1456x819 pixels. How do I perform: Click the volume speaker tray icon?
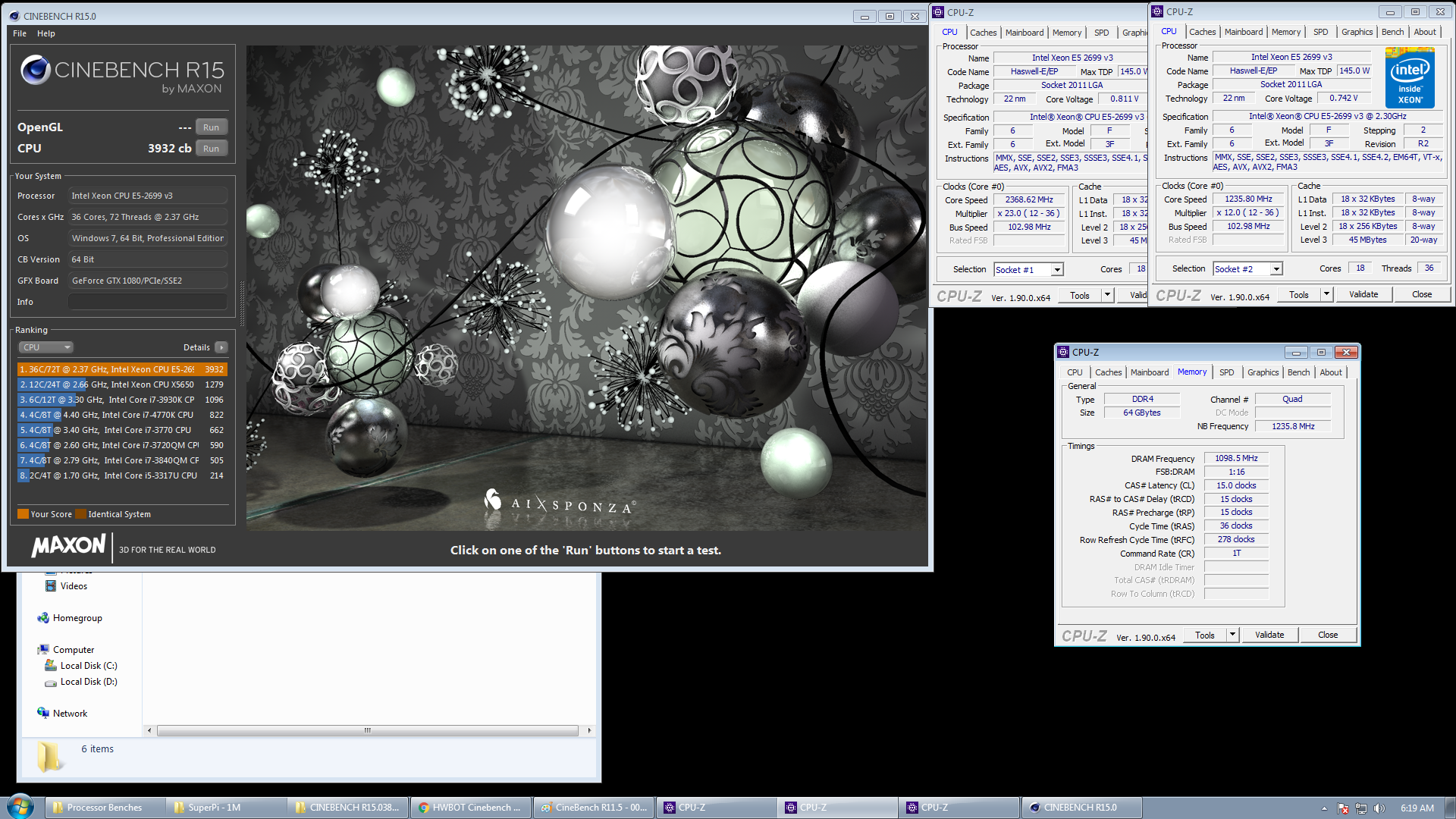[x=1379, y=808]
